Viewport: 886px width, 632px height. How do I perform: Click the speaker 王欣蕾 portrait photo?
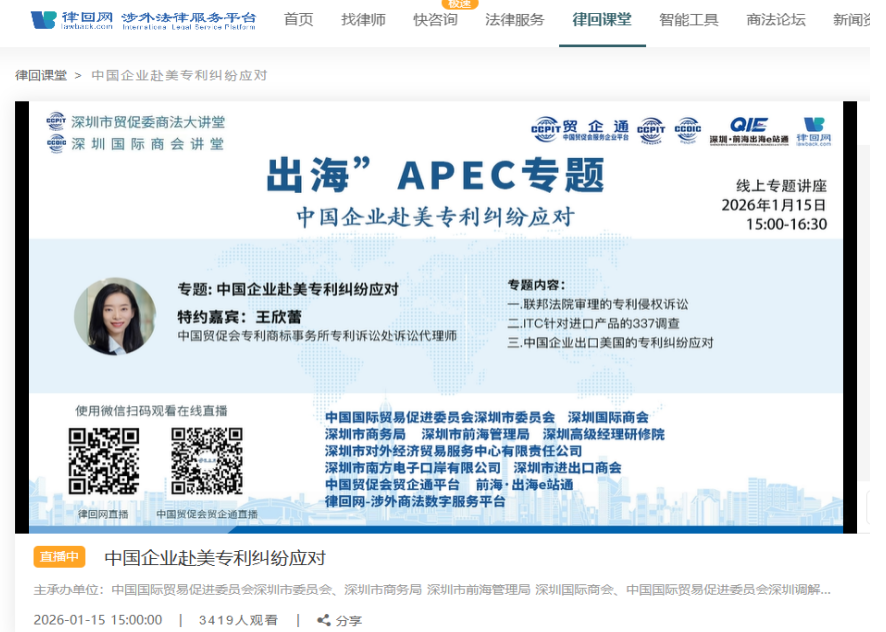[114, 315]
